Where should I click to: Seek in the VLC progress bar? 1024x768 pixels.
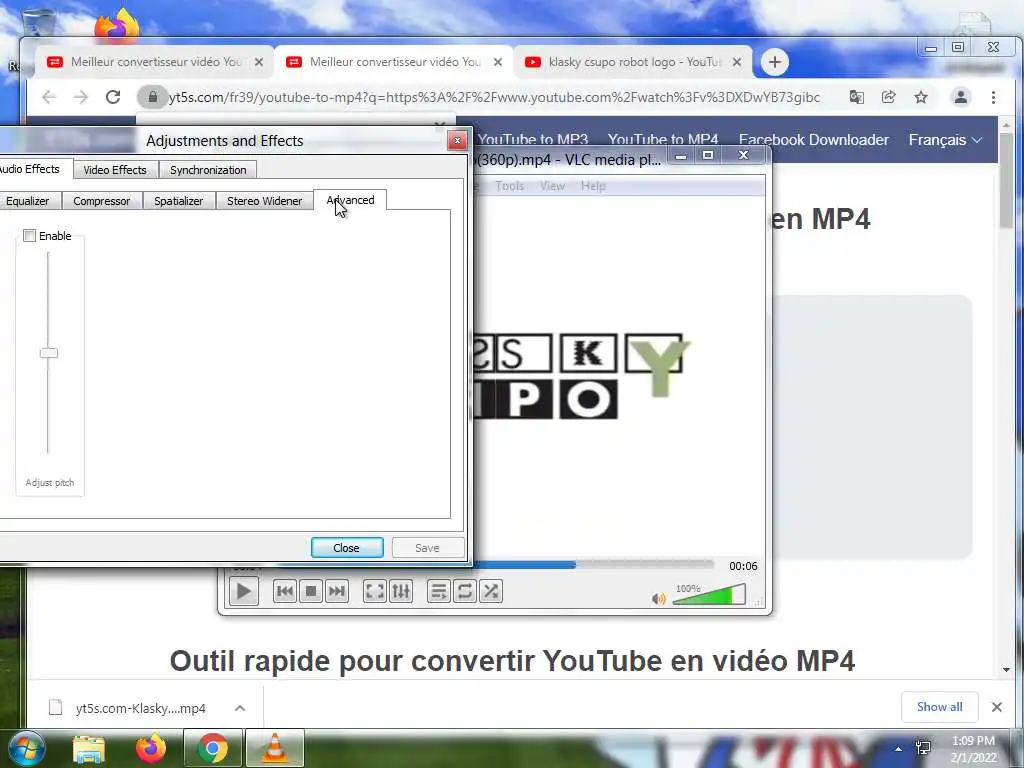click(593, 565)
